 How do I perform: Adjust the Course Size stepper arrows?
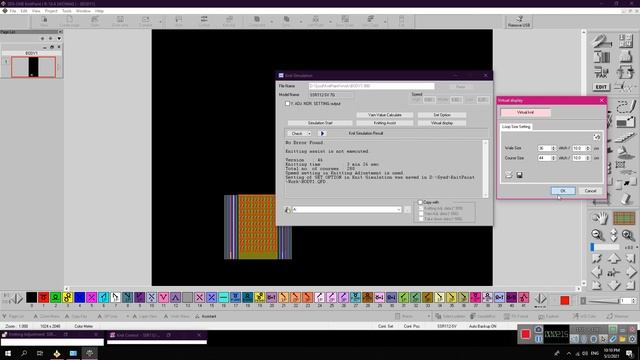pos(553,158)
